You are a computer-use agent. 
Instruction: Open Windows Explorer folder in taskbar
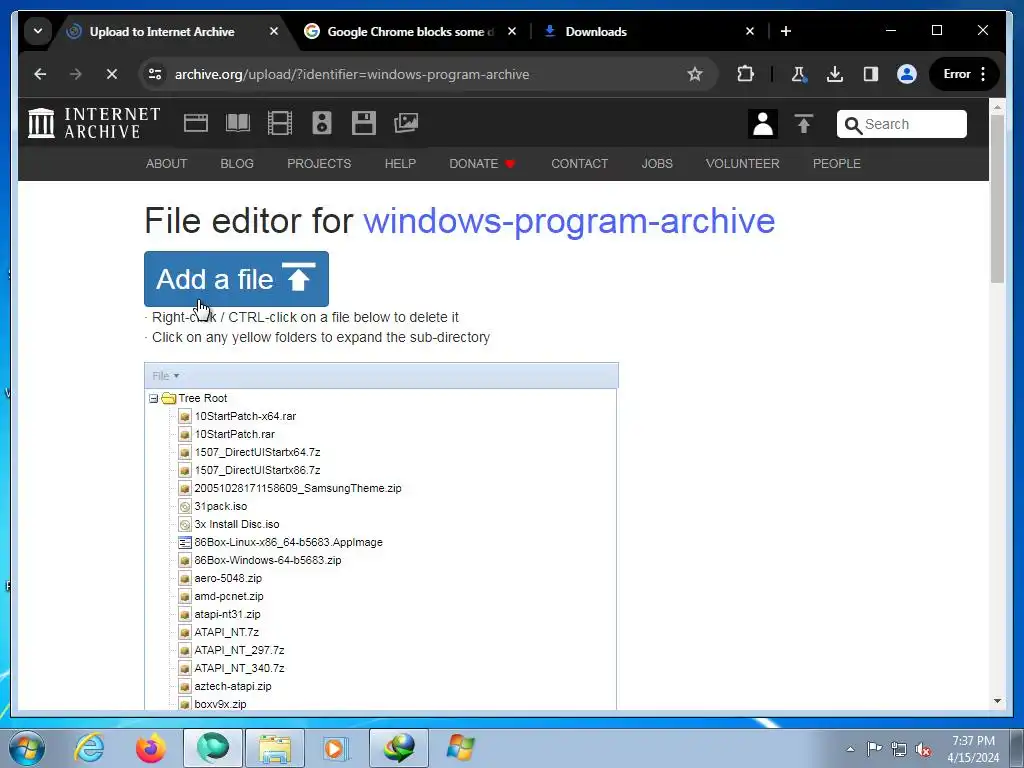275,748
